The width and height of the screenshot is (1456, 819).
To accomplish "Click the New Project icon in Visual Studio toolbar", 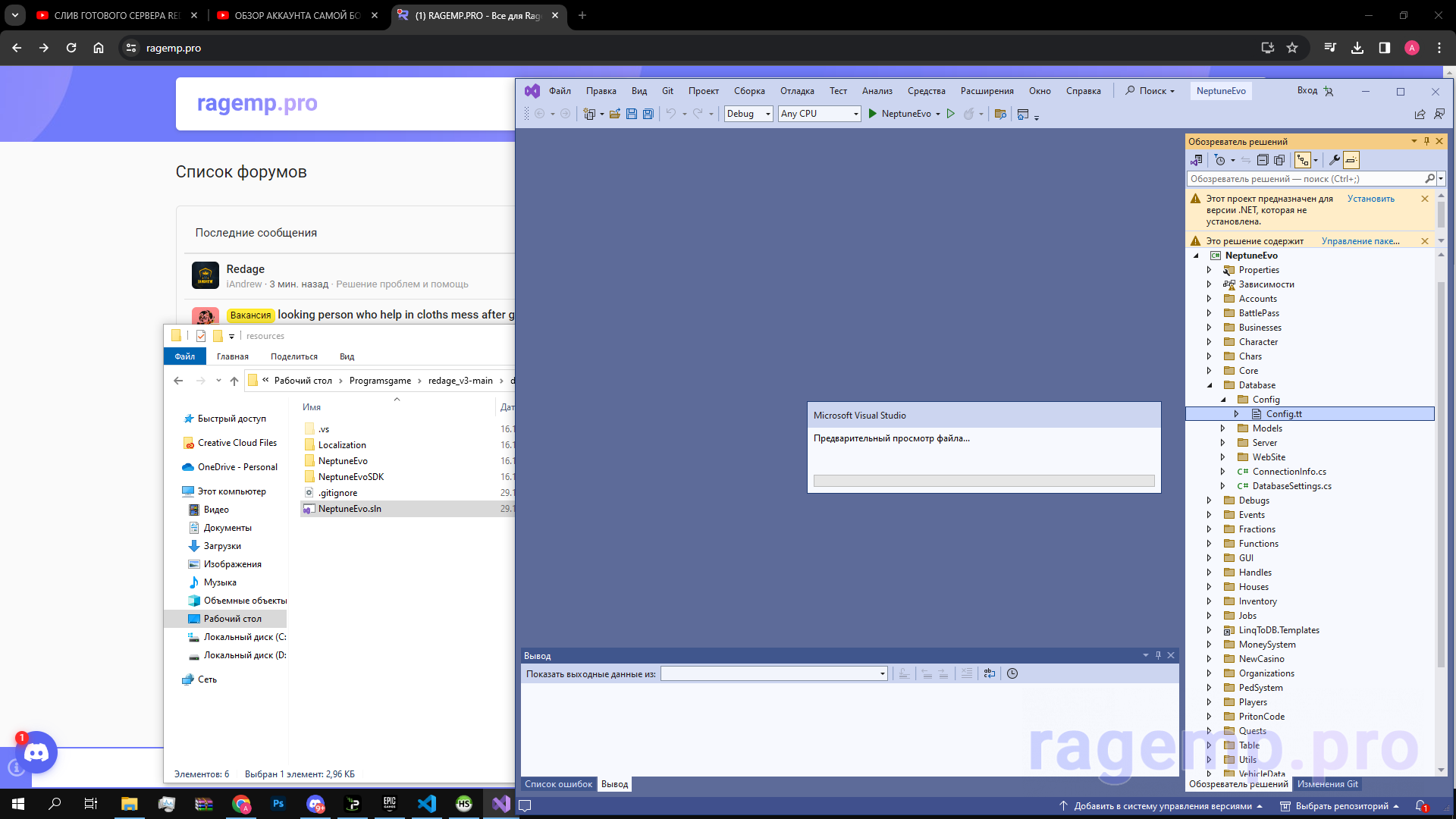I will [589, 114].
